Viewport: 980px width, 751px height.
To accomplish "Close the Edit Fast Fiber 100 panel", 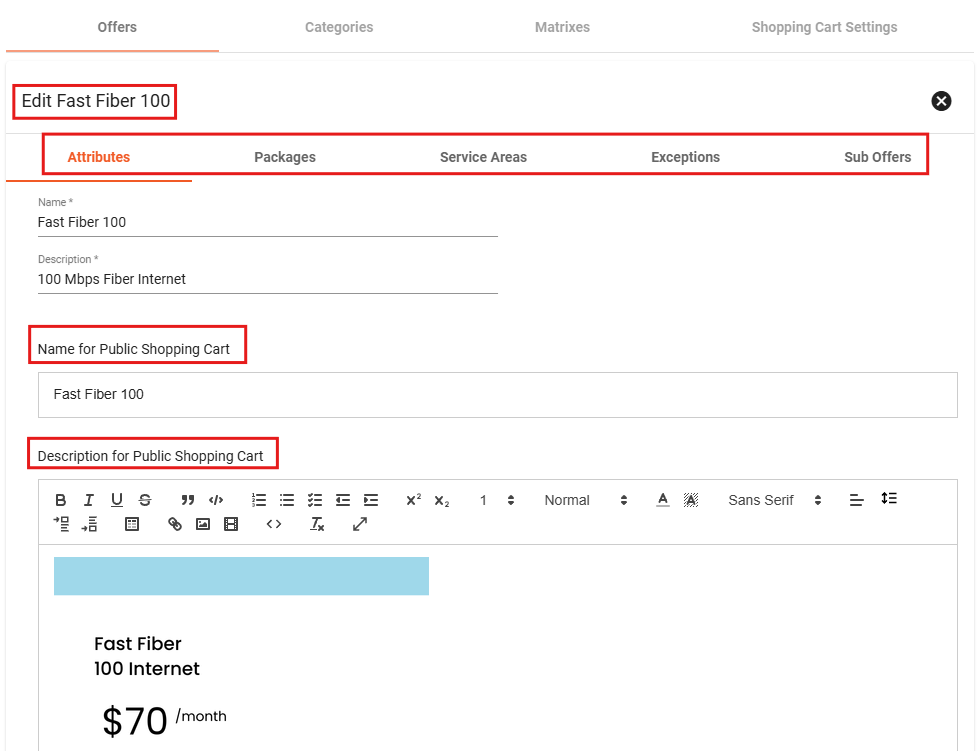I will (941, 101).
